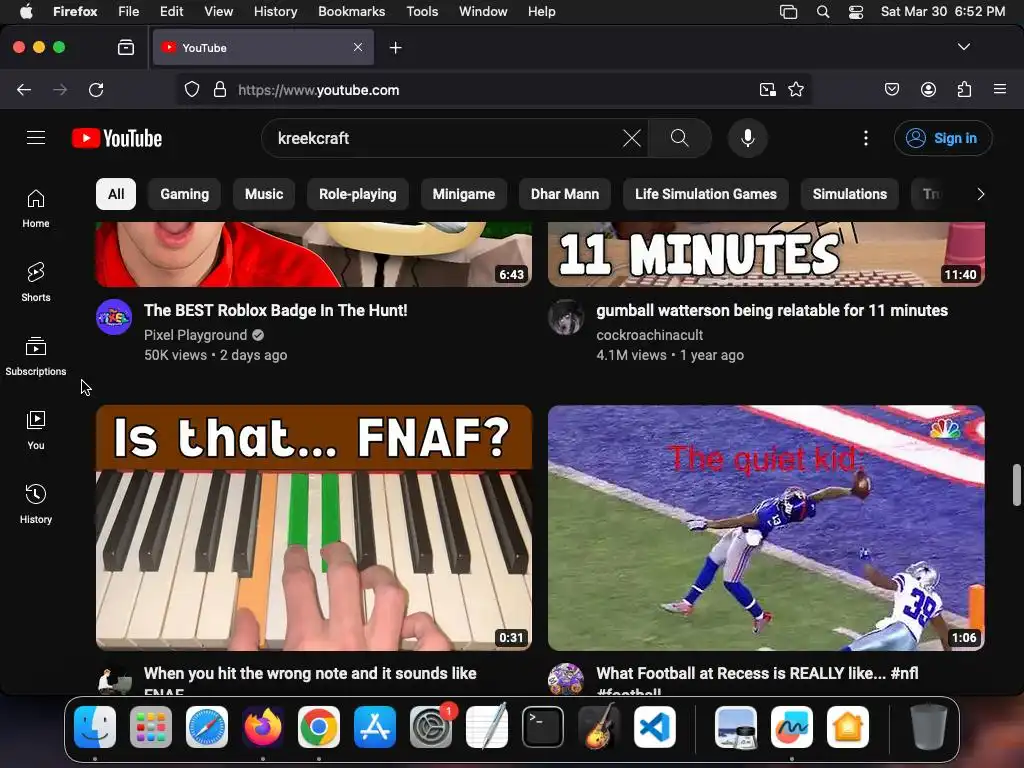Open The BEST Roblox Badge video thumbnail

pos(314,254)
